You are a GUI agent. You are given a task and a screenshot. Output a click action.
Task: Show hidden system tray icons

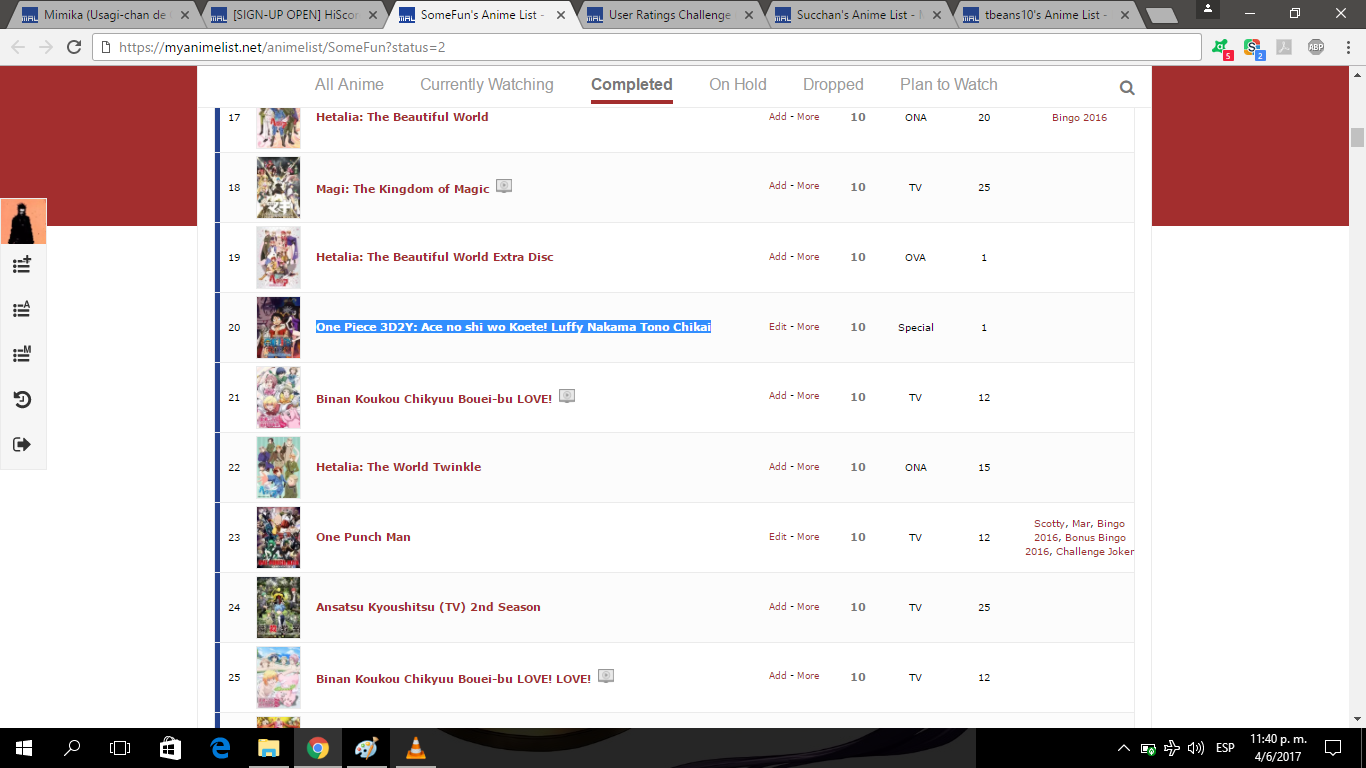1124,748
